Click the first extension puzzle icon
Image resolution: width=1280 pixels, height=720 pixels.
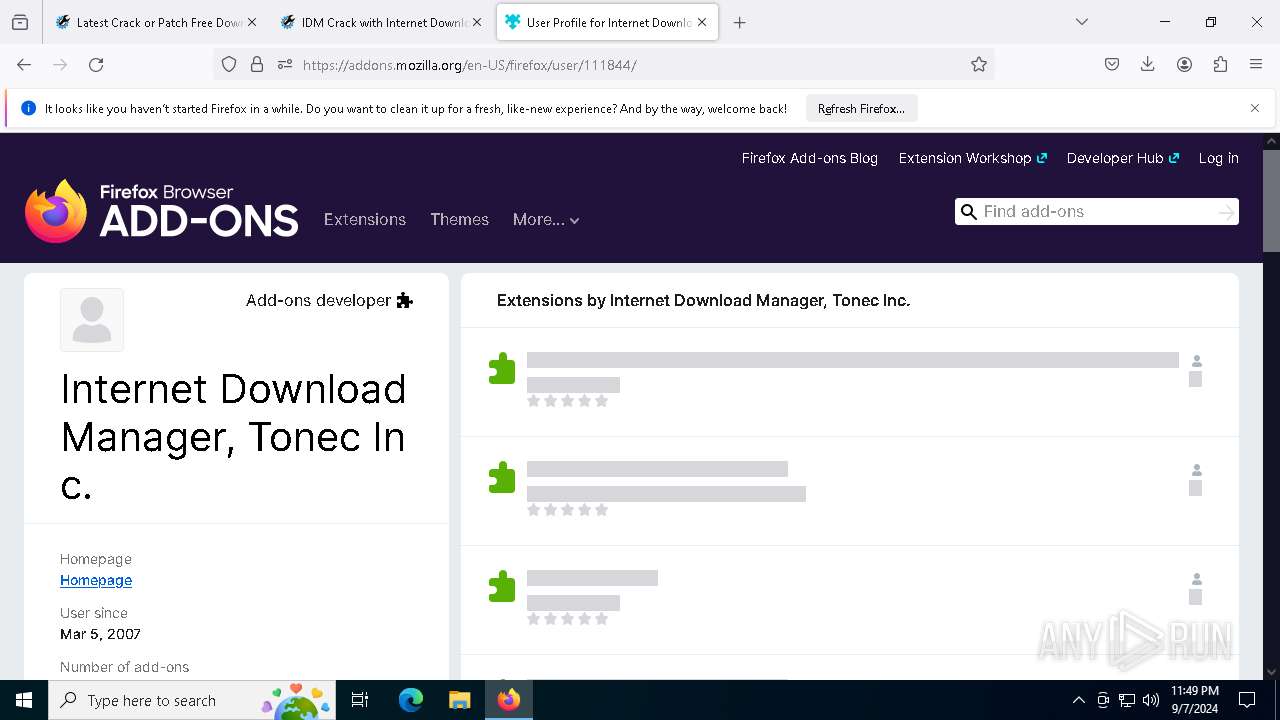tap(502, 369)
